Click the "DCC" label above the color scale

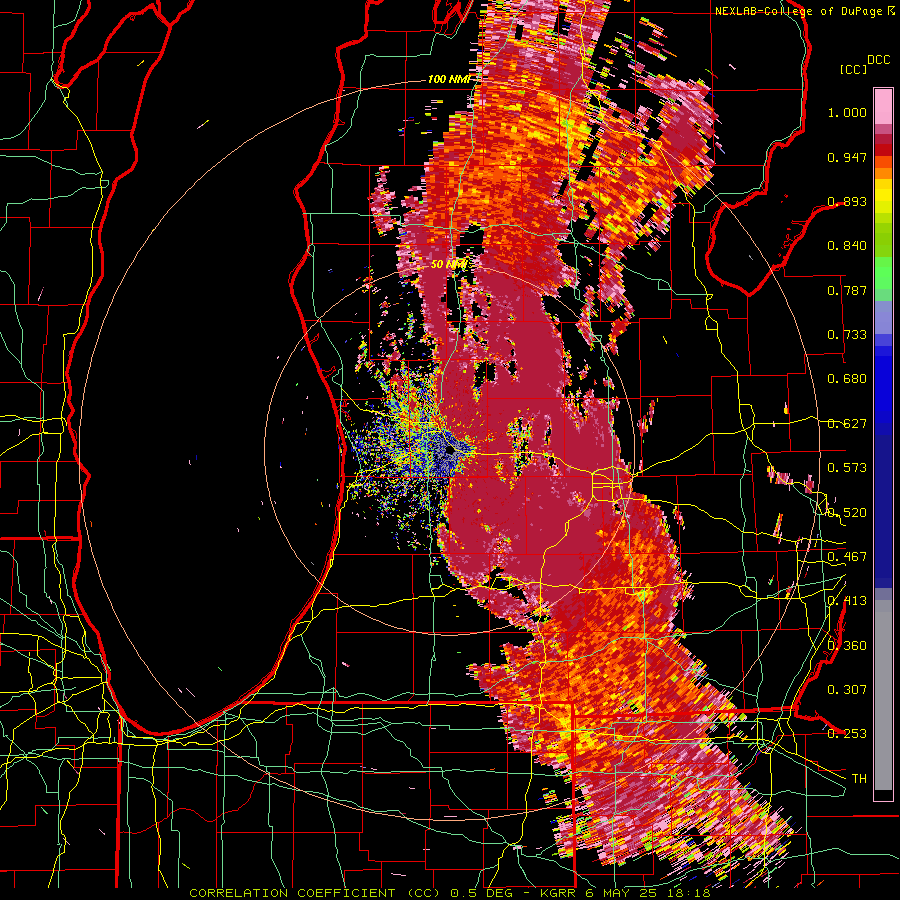(878, 60)
